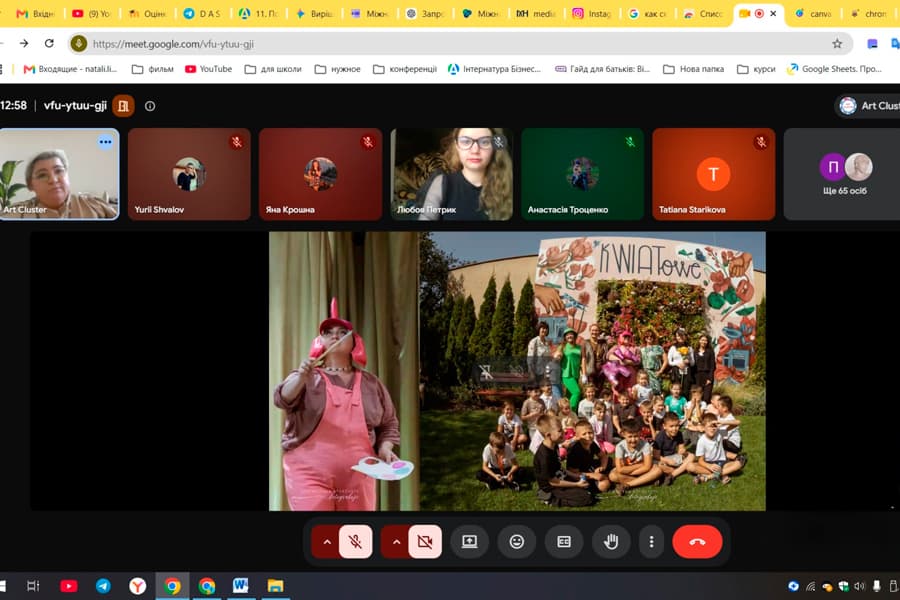Open emoji reactions panel
Image resolution: width=900 pixels, height=600 pixels.
click(x=517, y=541)
